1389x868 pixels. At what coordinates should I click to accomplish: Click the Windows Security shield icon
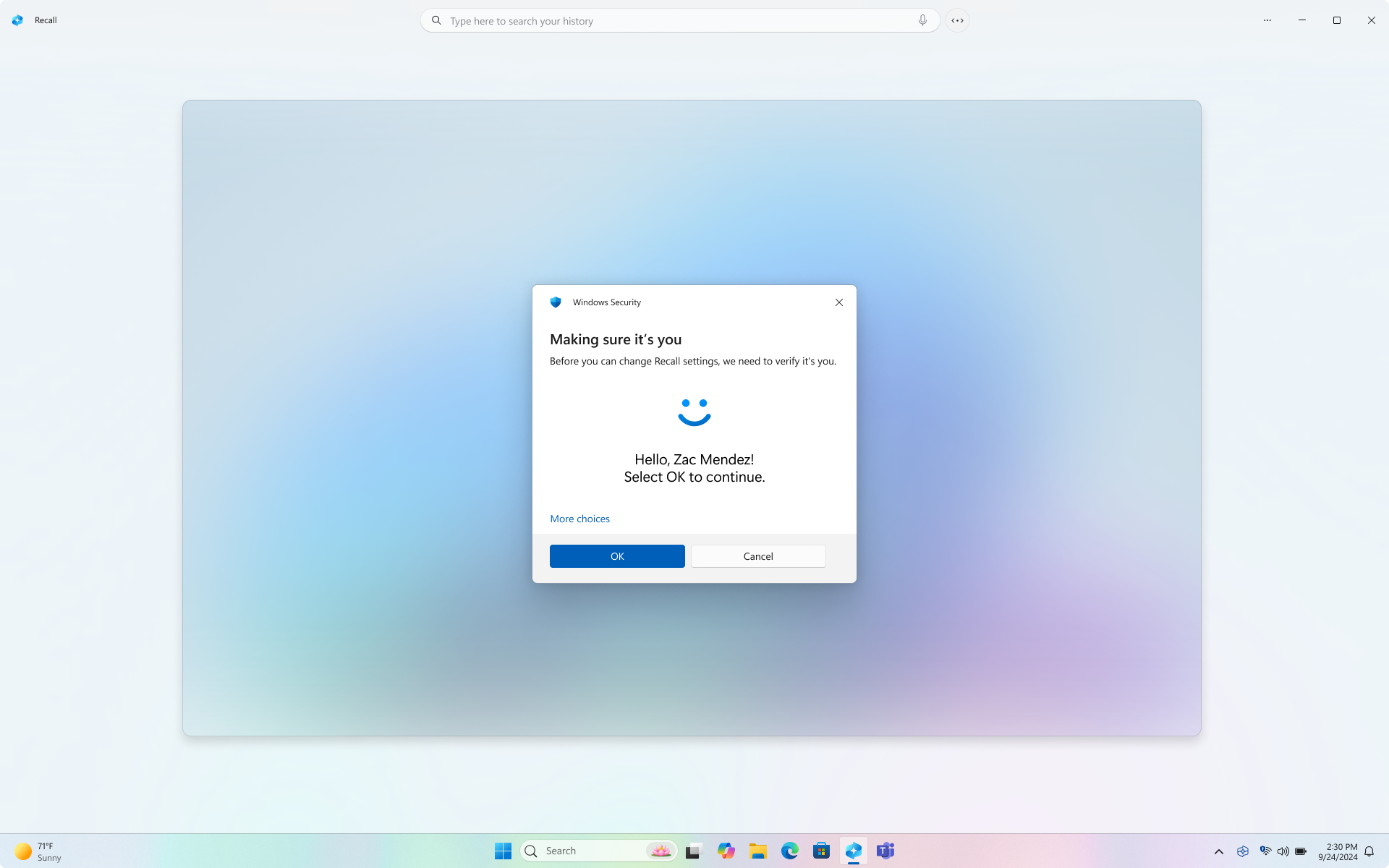pyautogui.click(x=555, y=302)
